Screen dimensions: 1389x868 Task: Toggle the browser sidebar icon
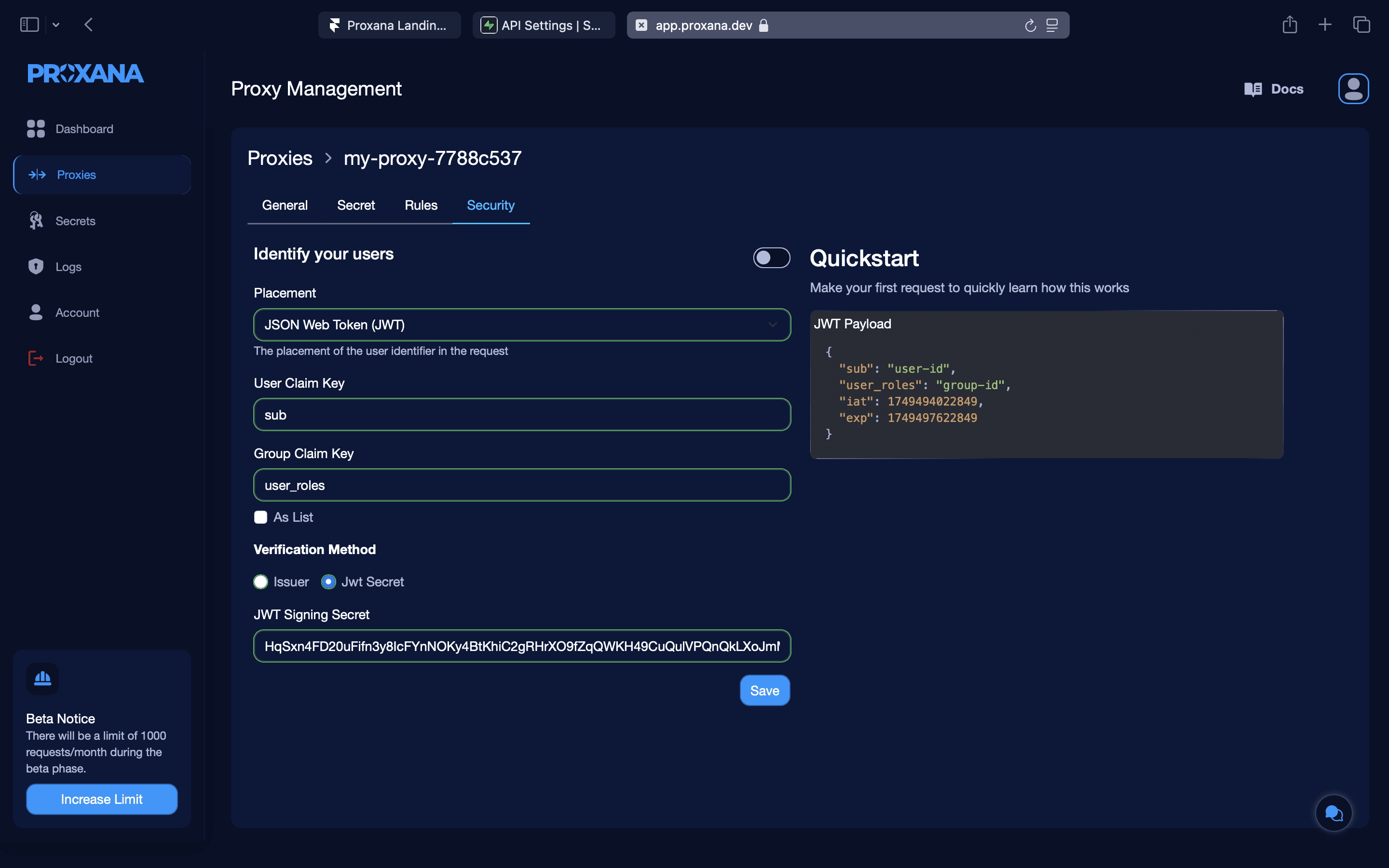pos(29,25)
